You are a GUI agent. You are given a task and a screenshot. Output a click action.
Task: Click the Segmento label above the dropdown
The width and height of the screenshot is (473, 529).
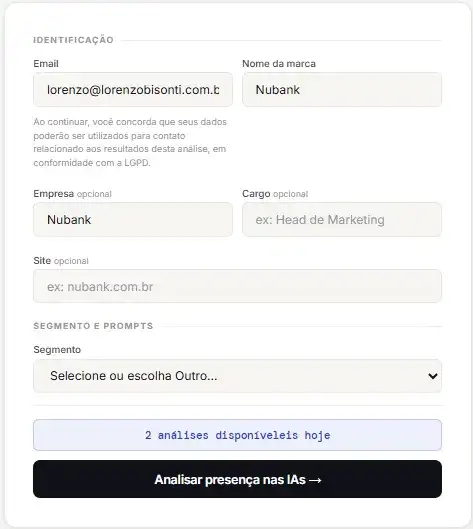tap(57, 350)
